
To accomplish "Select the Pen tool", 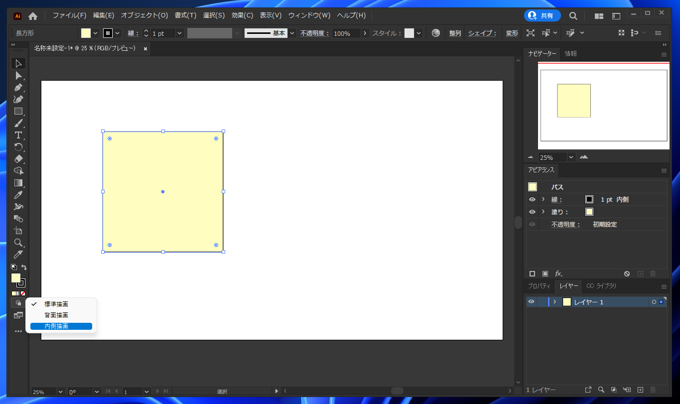I will click(18, 88).
